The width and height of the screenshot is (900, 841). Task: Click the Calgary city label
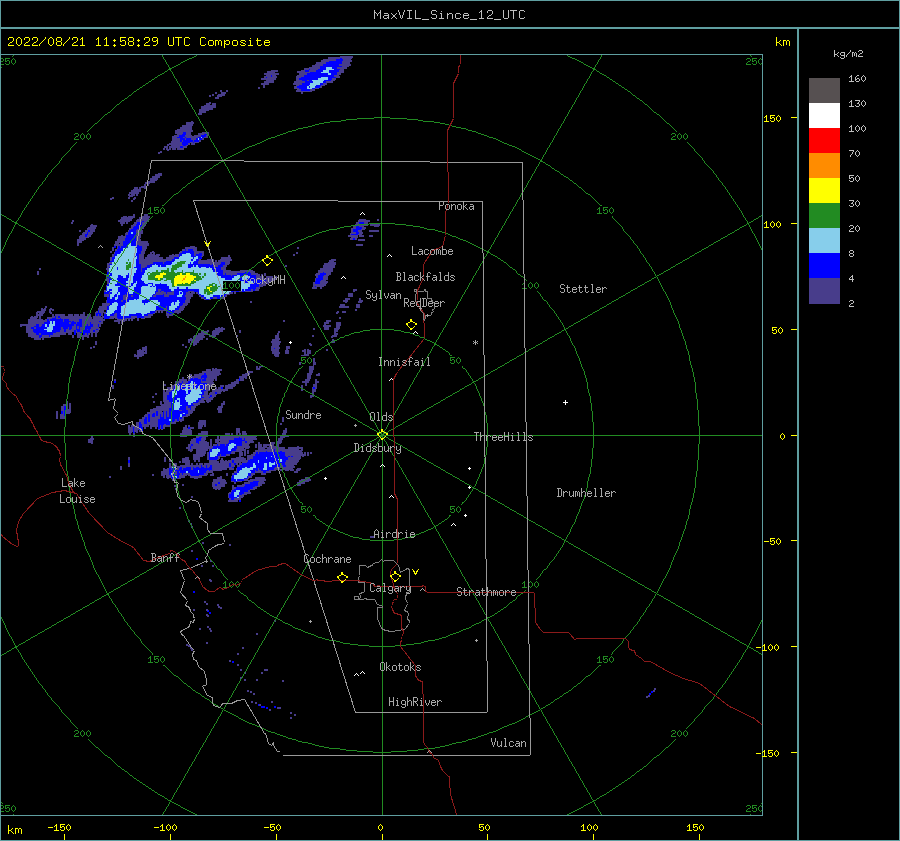point(390,588)
